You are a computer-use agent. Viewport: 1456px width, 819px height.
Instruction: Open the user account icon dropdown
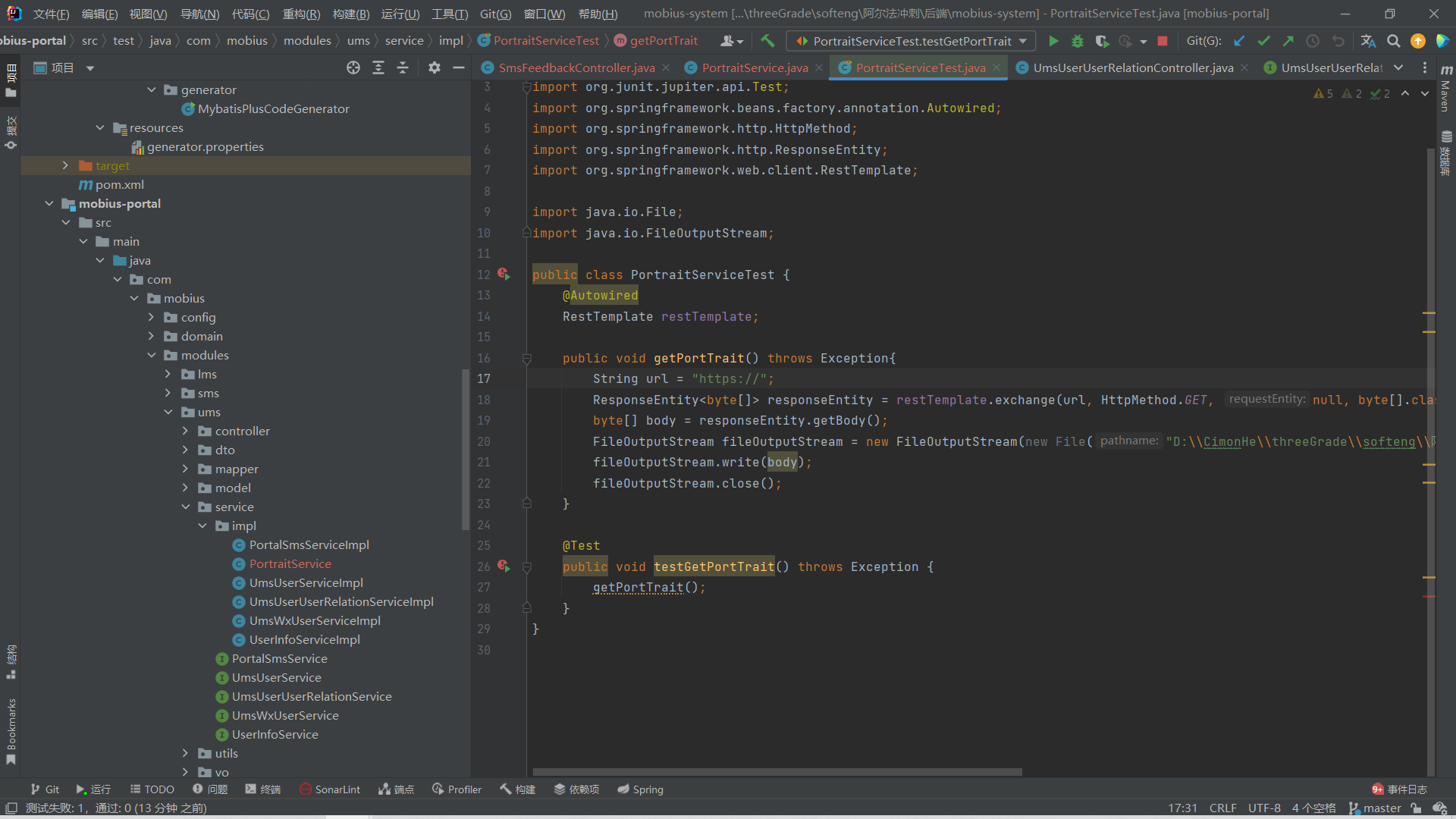click(732, 41)
